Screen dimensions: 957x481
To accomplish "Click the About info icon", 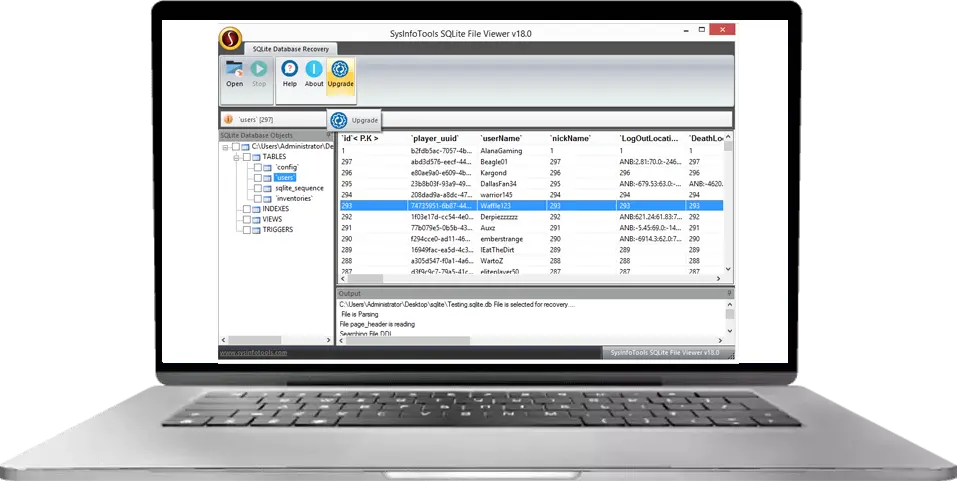I will coord(314,70).
